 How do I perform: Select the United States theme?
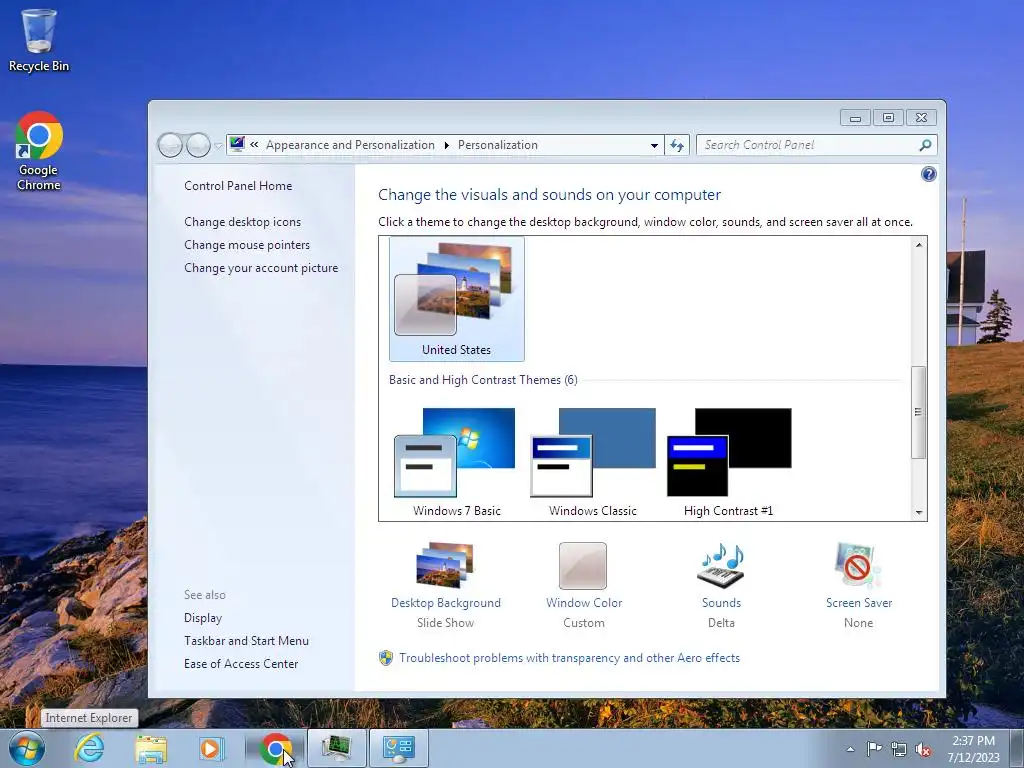(x=456, y=299)
